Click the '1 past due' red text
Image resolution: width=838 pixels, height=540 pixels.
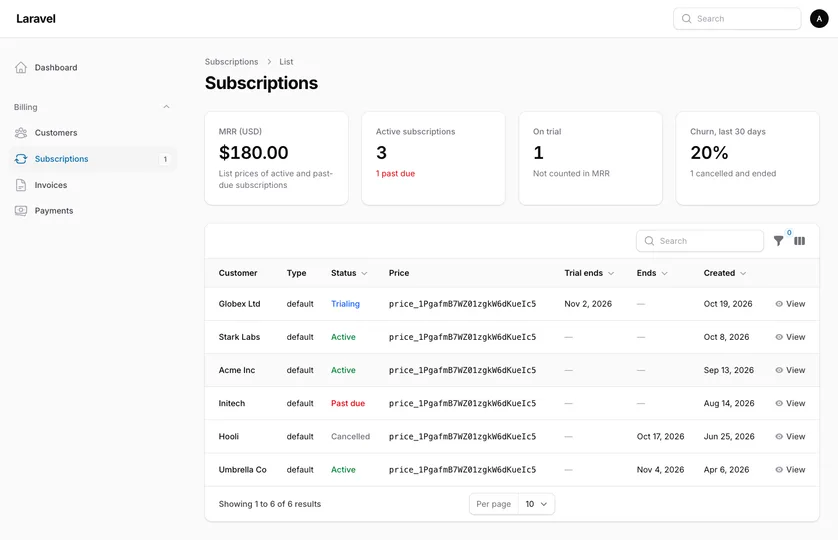coord(395,174)
